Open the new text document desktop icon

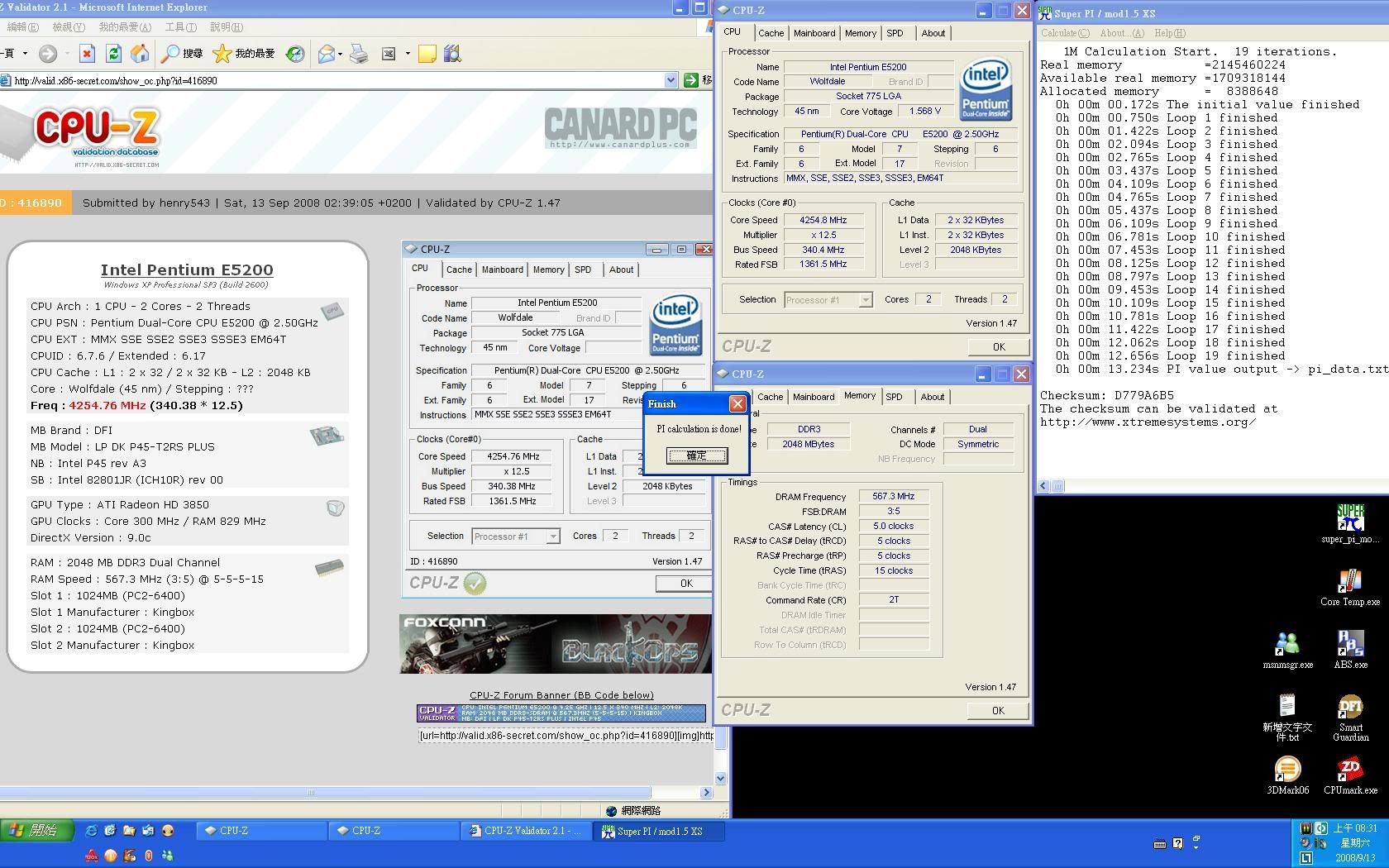pos(1287,718)
